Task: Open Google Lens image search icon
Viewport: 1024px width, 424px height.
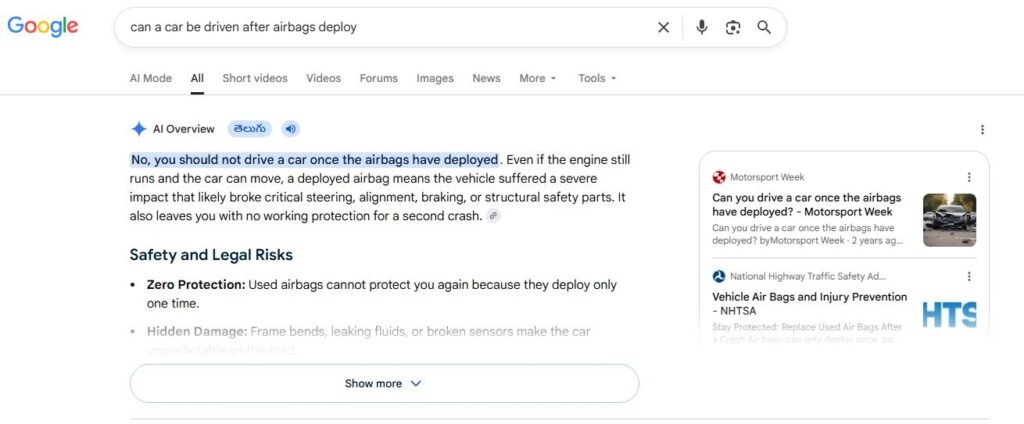Action: 733,27
